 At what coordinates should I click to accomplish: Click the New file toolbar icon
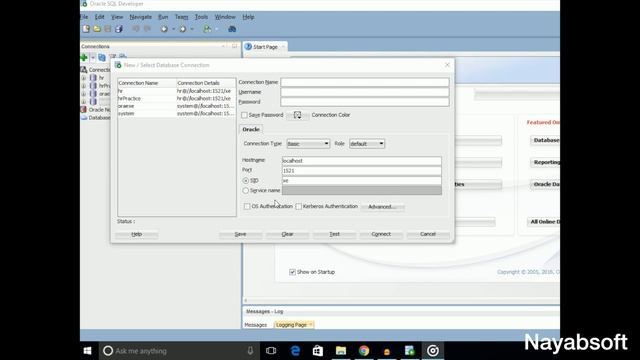[86, 29]
